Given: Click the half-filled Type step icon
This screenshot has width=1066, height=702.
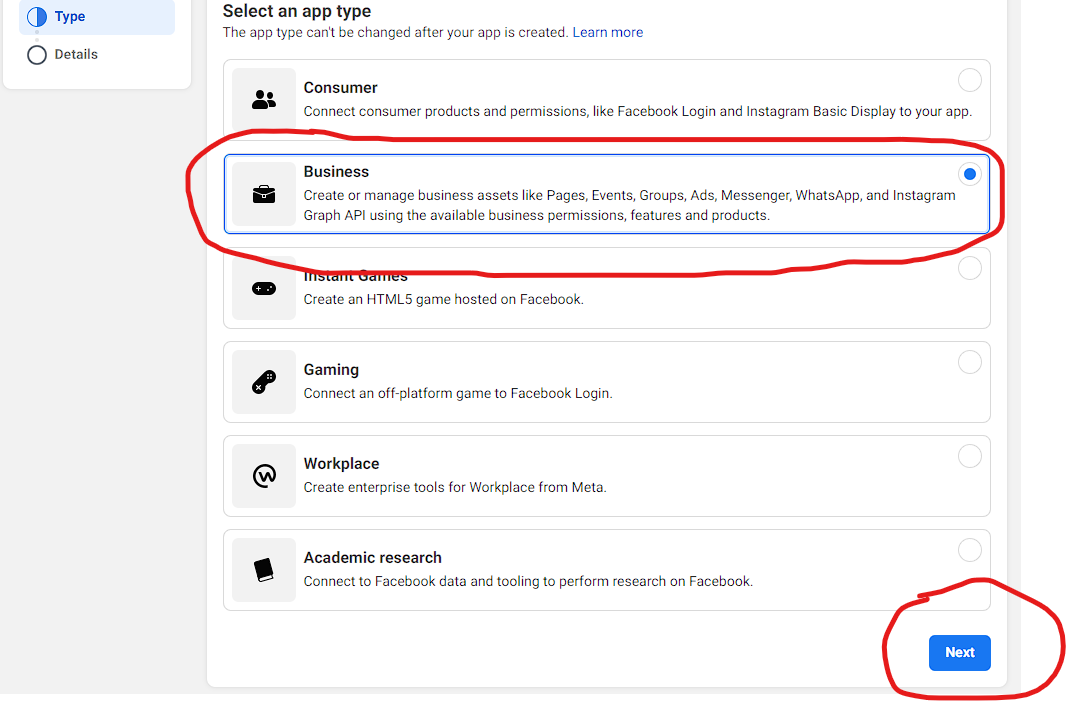Looking at the screenshot, I should 37,16.
